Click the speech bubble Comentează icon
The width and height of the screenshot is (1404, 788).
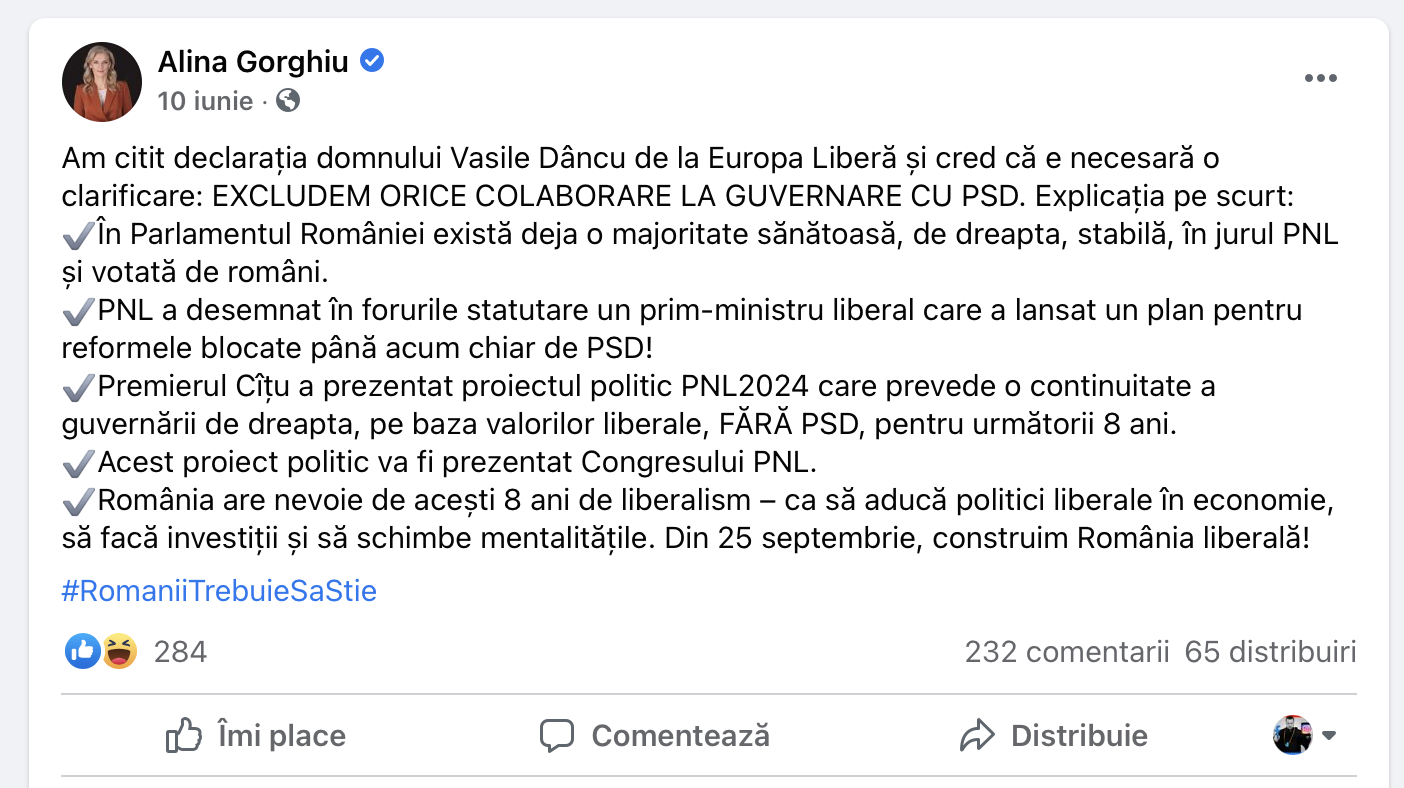click(556, 736)
